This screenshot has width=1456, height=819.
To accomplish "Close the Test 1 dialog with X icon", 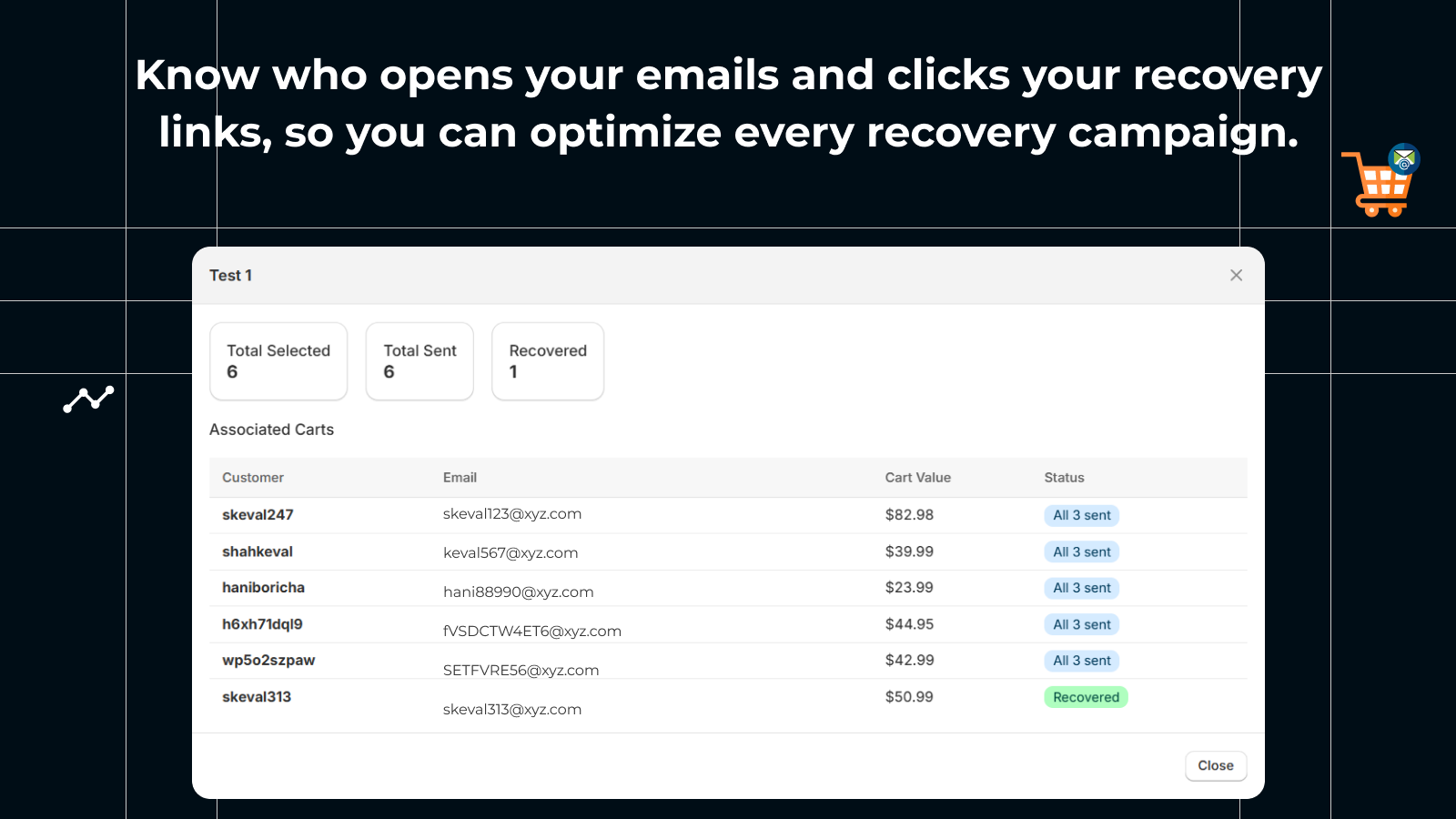I will 1236,275.
